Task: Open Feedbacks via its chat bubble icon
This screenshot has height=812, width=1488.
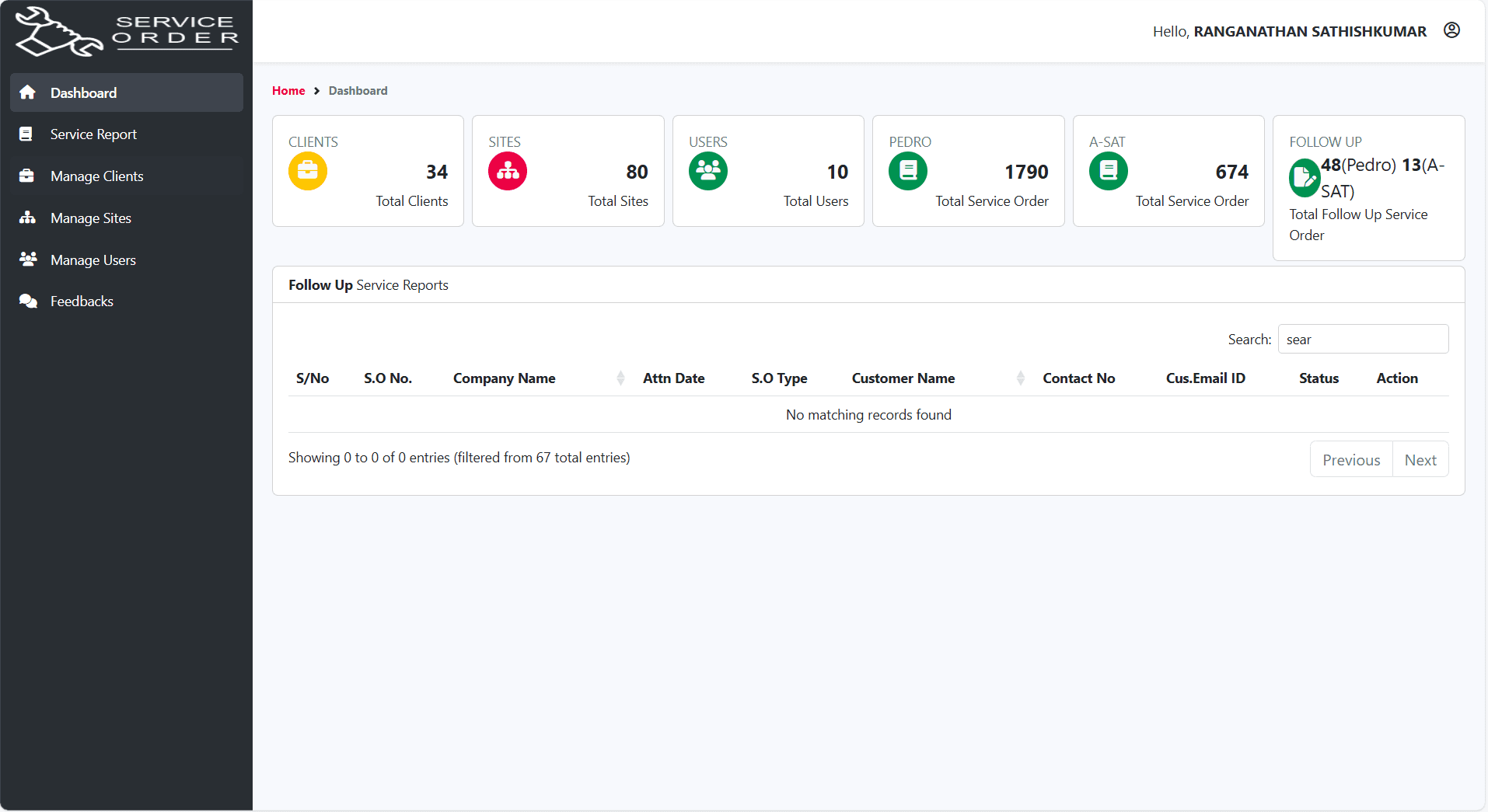Action: (27, 301)
